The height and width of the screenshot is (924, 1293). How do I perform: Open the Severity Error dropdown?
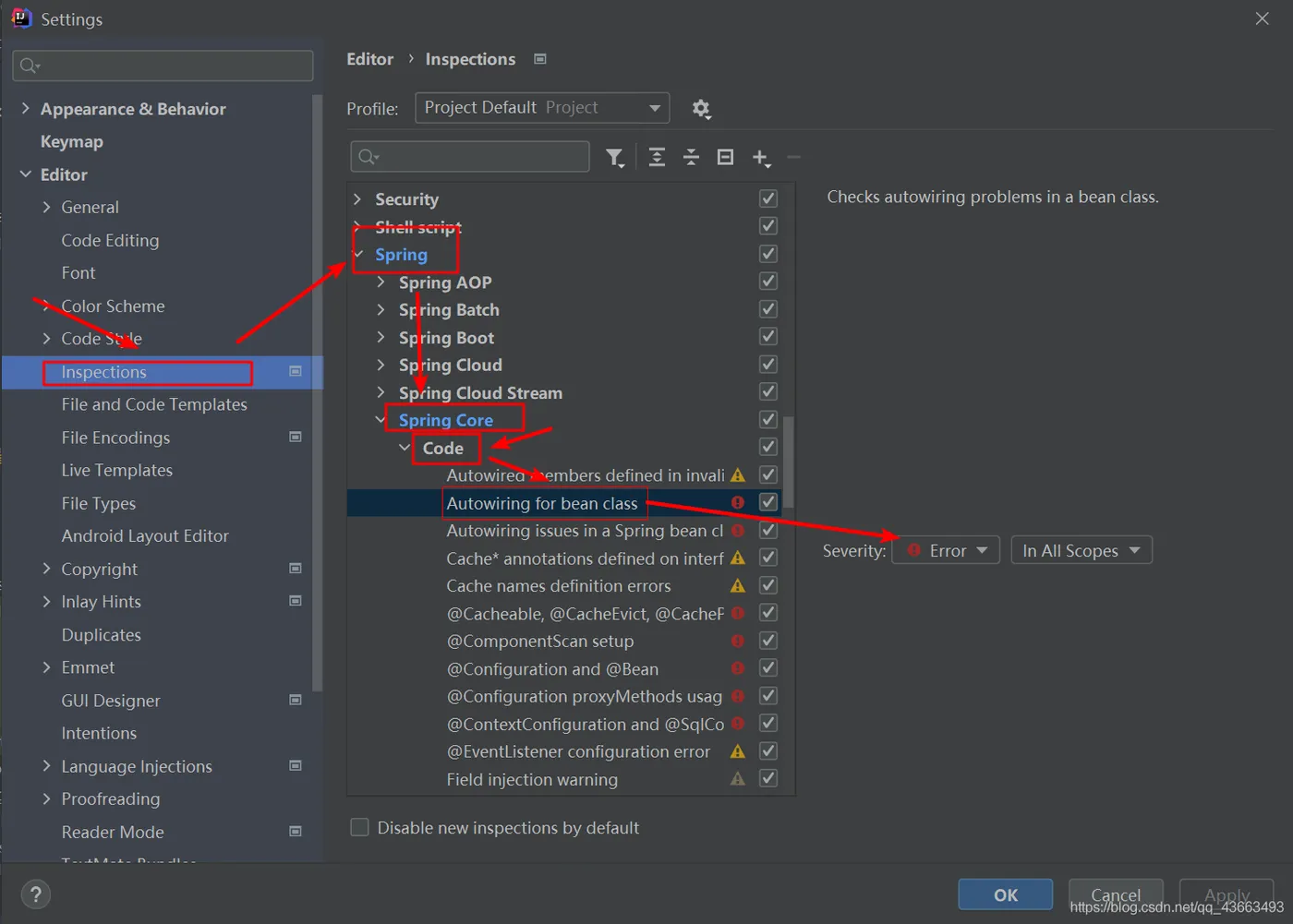(946, 550)
